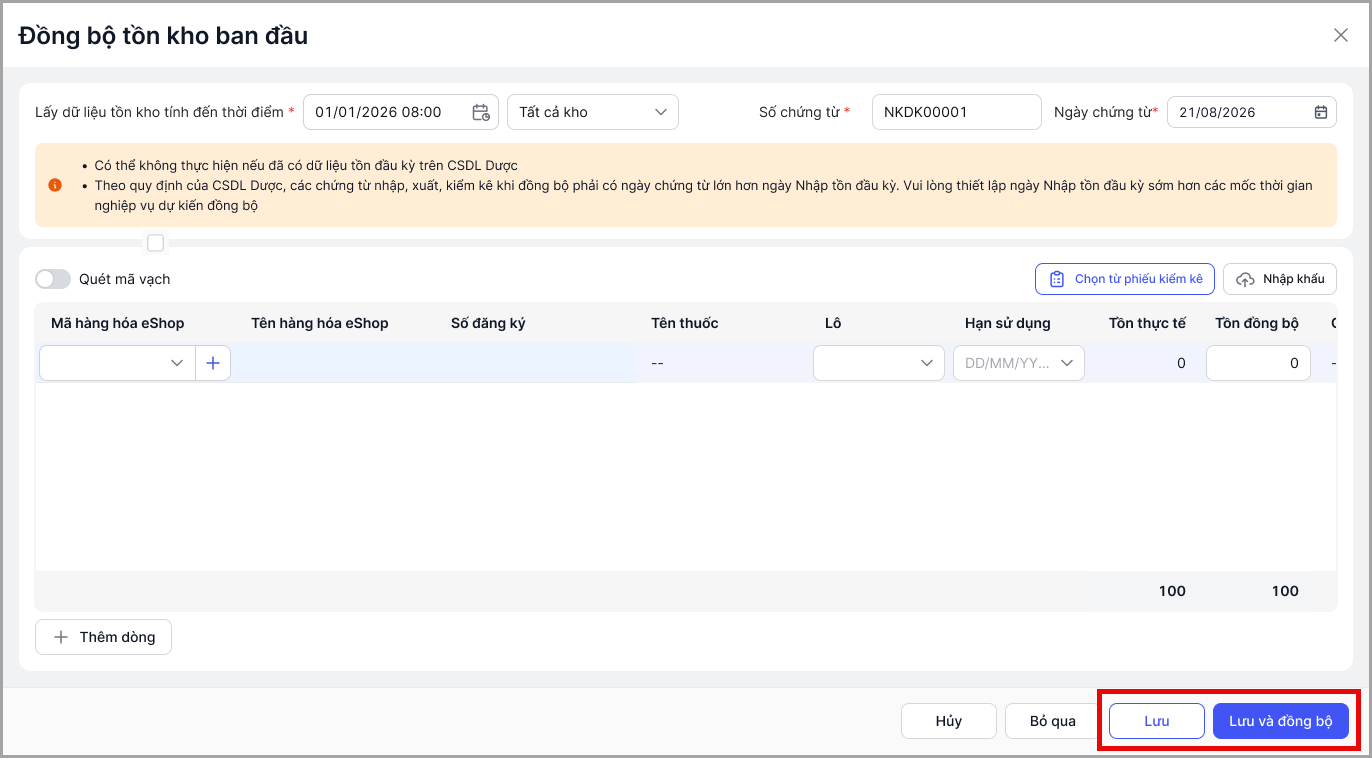Viewport: 1372px width, 758px height.
Task: Close the Đồng bộ tồn kho ban đầu dialog
Action: (1341, 35)
